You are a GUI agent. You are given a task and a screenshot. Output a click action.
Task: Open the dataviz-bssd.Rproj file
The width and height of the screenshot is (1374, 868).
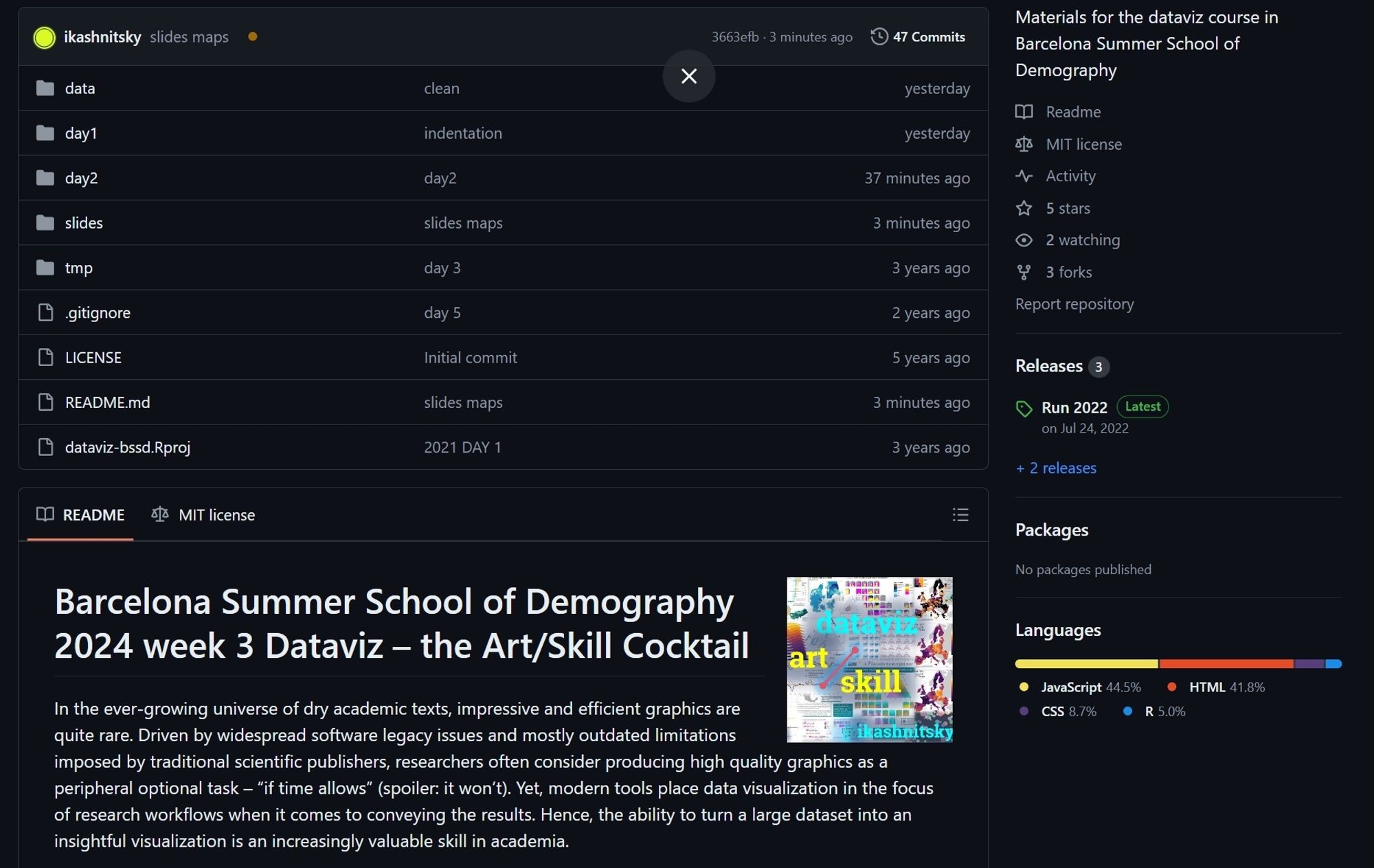pos(127,447)
